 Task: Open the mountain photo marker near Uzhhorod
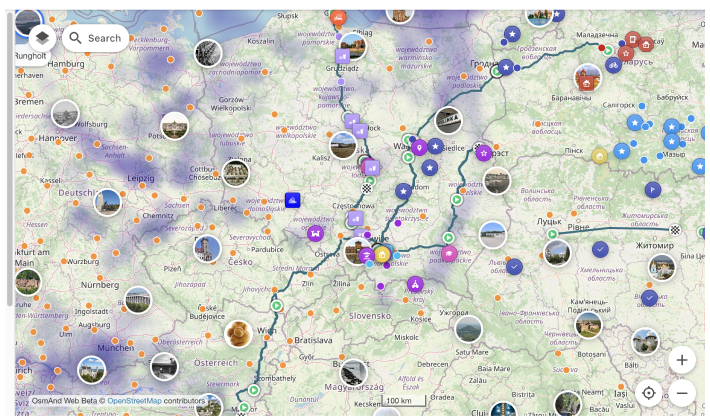click(467, 328)
